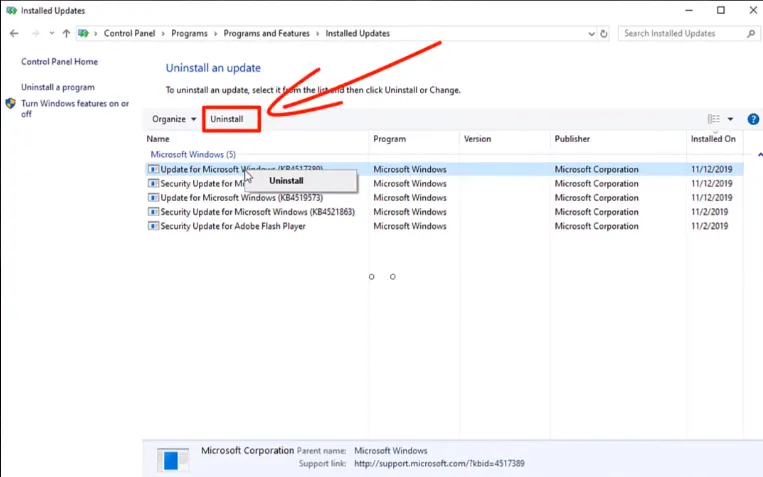Click the Uninstall toolbar button
Image resolution: width=763 pixels, height=477 pixels.
tap(227, 119)
